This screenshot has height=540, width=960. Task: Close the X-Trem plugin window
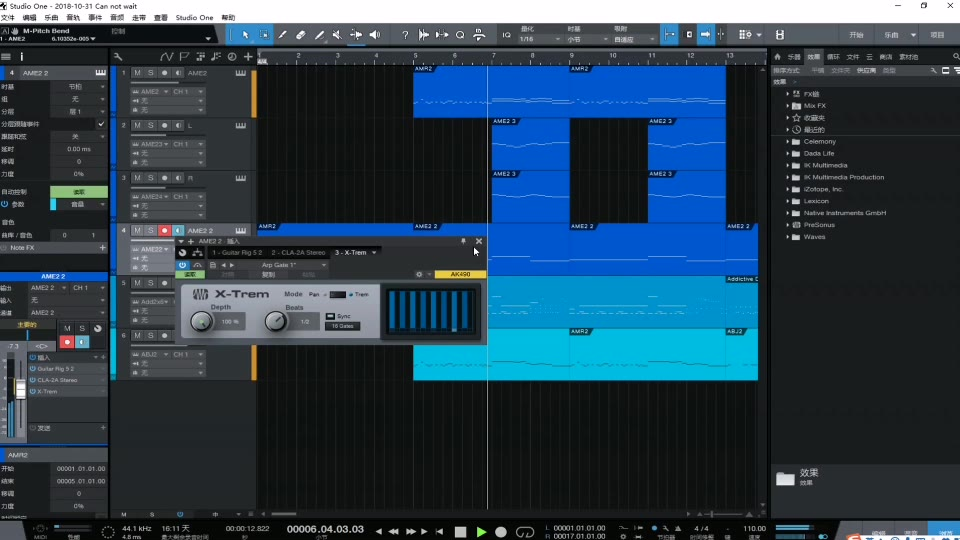pos(479,241)
